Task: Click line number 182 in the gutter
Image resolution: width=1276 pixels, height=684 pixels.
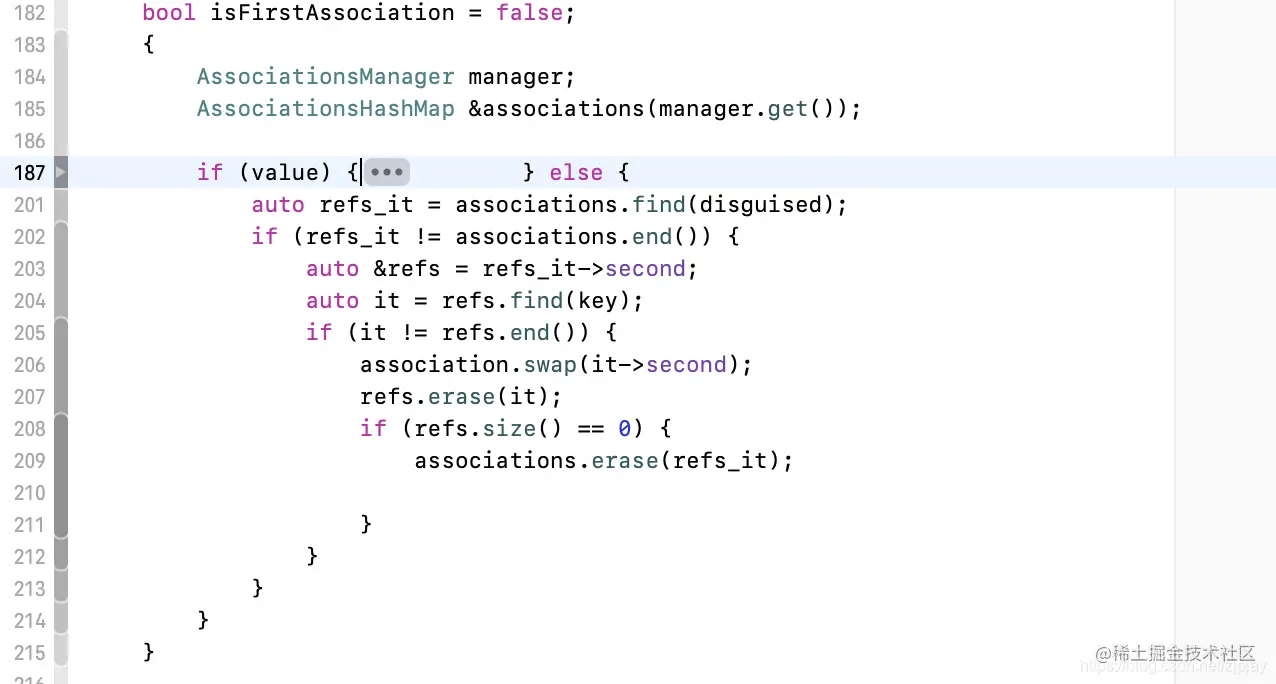Action: pyautogui.click(x=30, y=13)
